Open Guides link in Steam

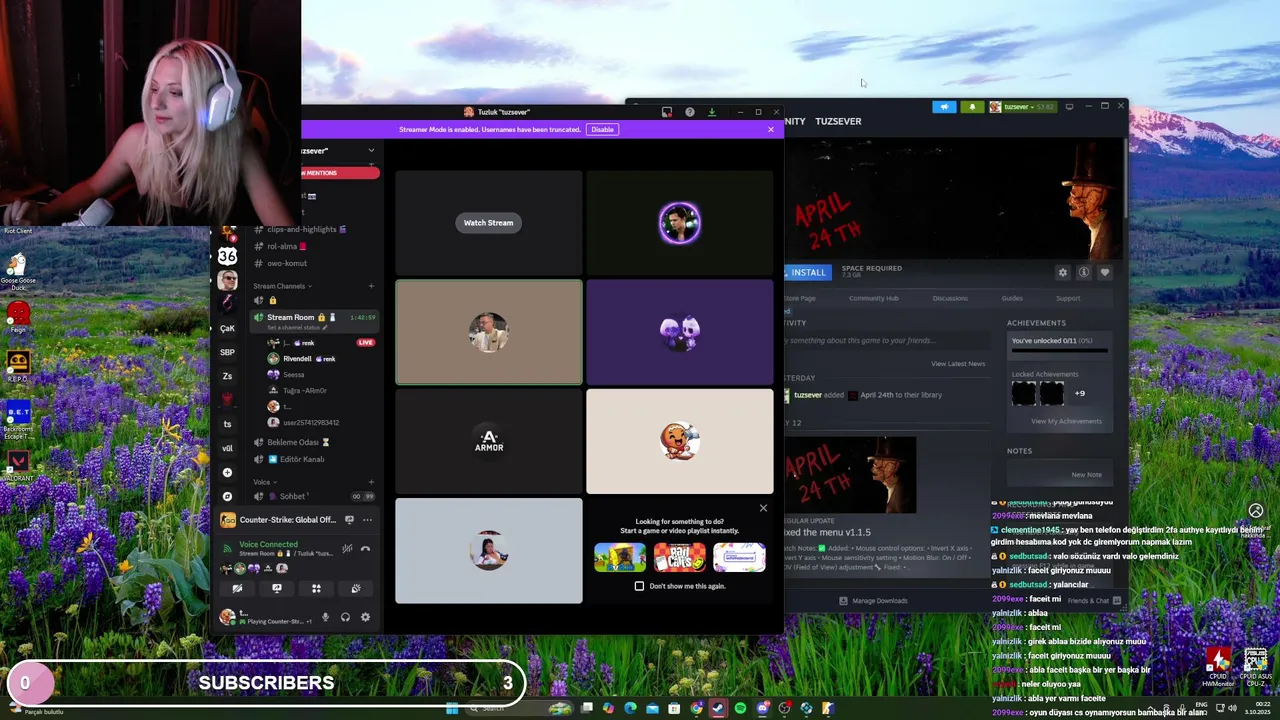[1012, 298]
